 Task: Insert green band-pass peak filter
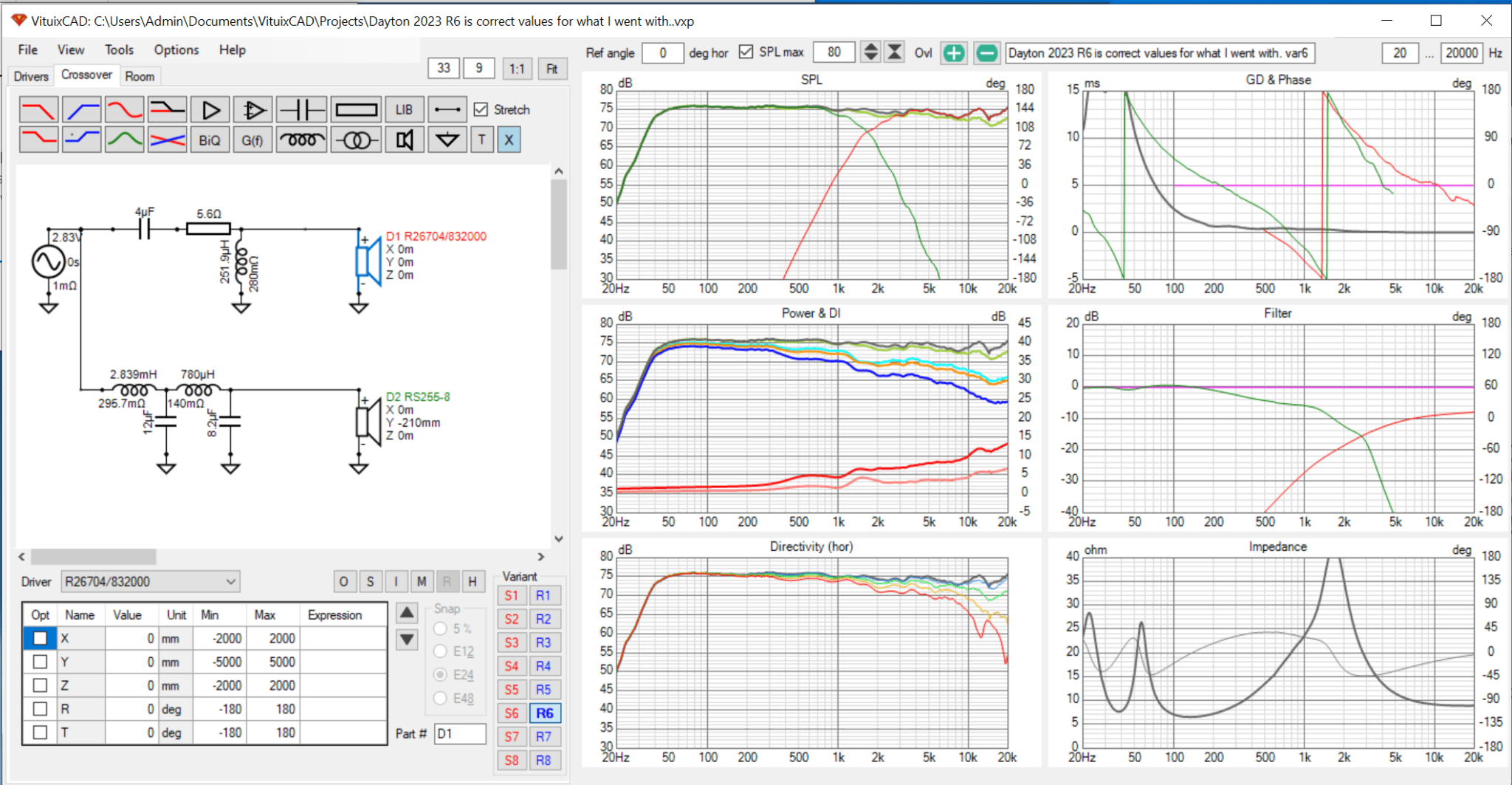[x=124, y=140]
